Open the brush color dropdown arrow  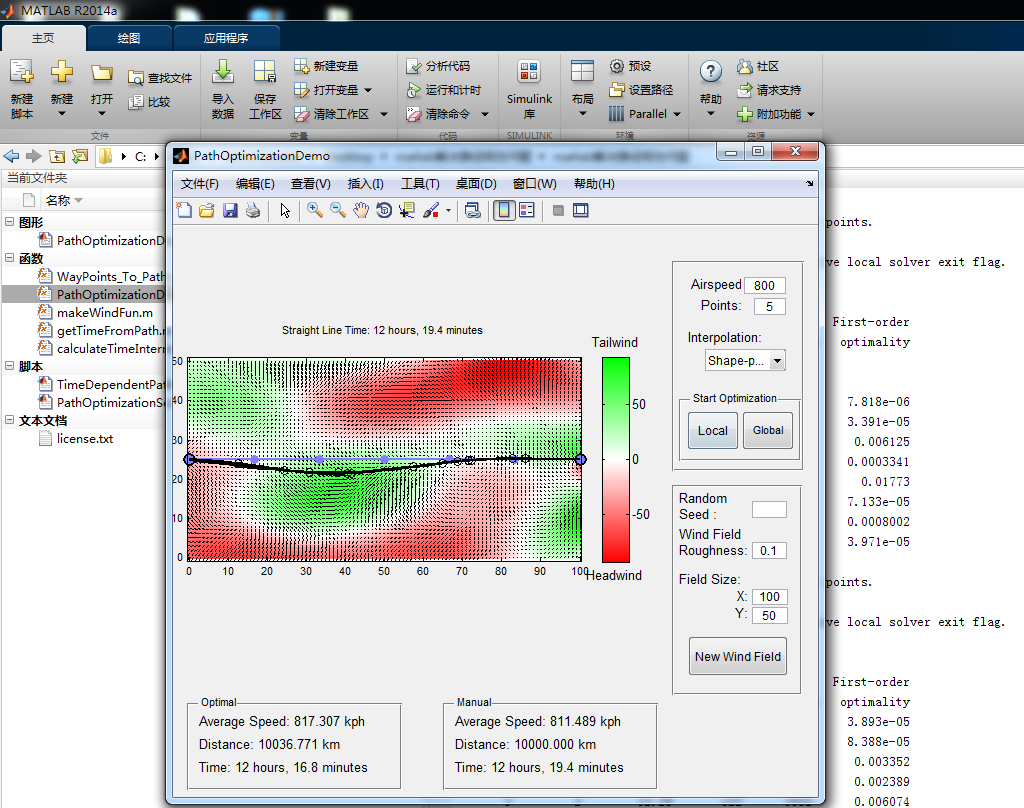(x=448, y=210)
